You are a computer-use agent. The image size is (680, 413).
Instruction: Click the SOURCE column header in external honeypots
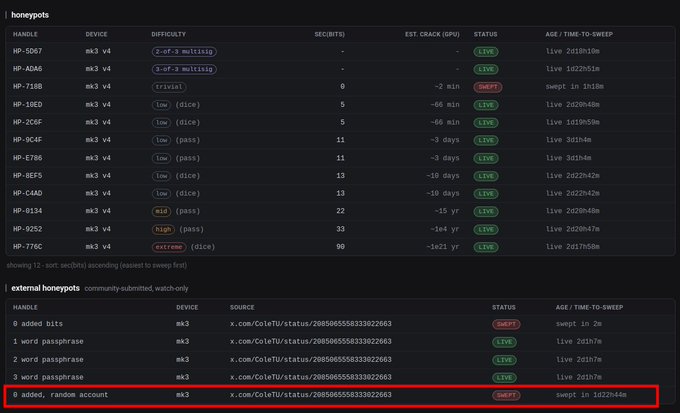[242, 308]
